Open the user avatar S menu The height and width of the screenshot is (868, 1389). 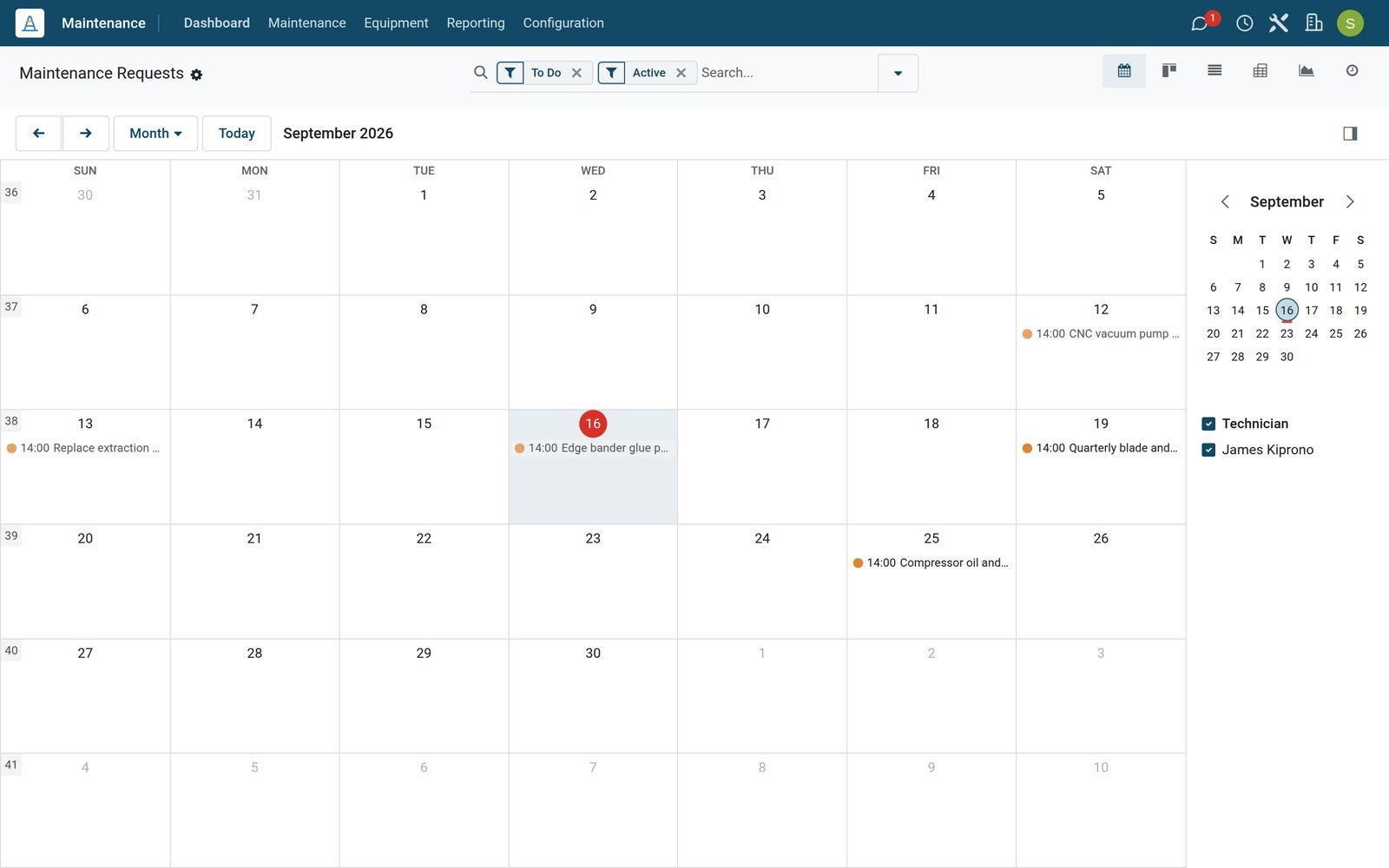(1350, 23)
